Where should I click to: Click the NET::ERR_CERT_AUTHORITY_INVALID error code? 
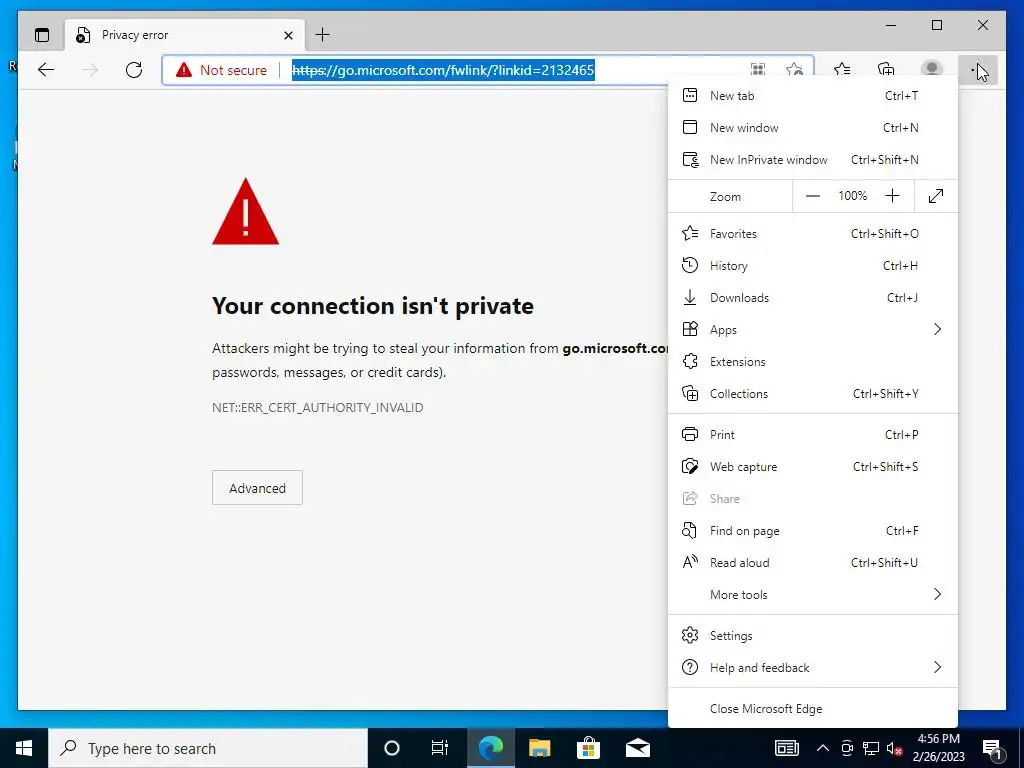[x=317, y=408]
